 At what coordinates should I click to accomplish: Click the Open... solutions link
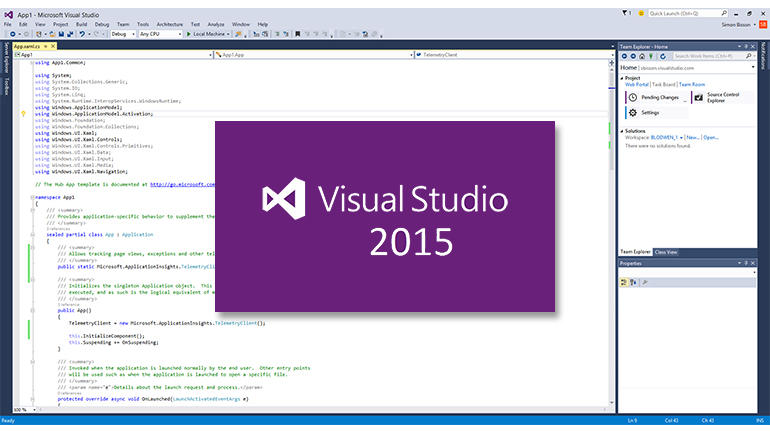tap(711, 137)
